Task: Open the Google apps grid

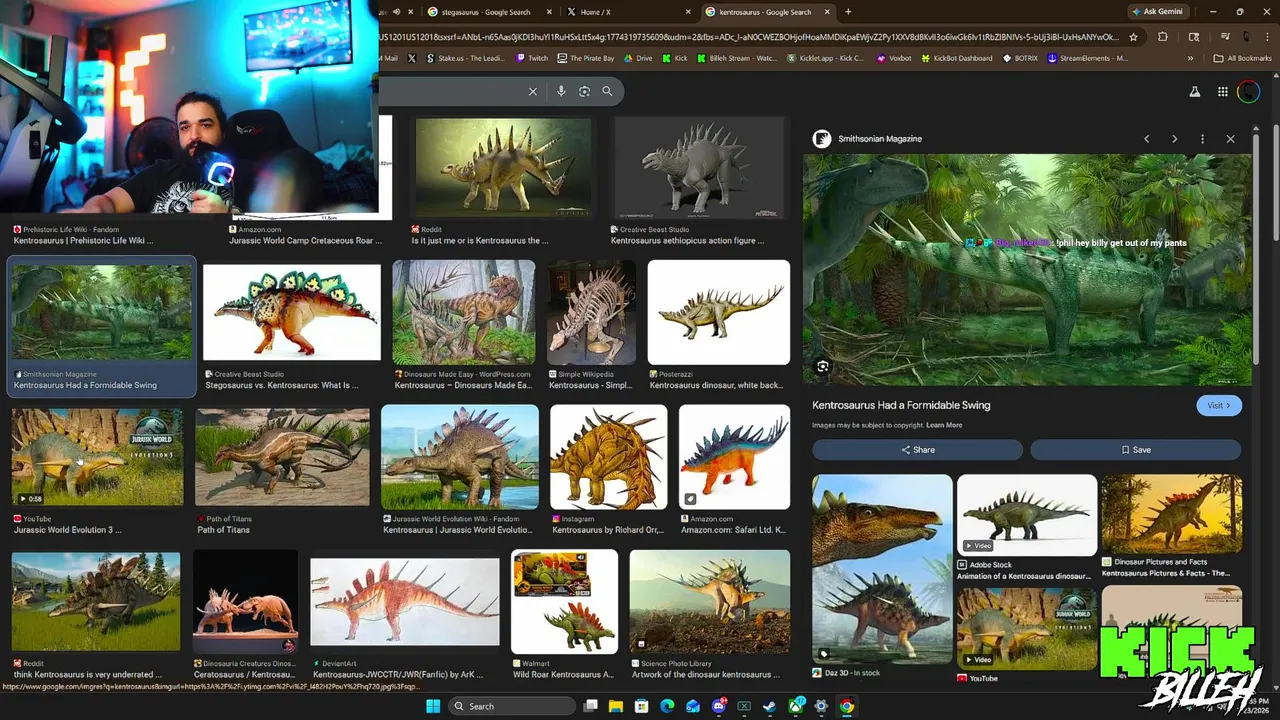Action: [x=1222, y=92]
